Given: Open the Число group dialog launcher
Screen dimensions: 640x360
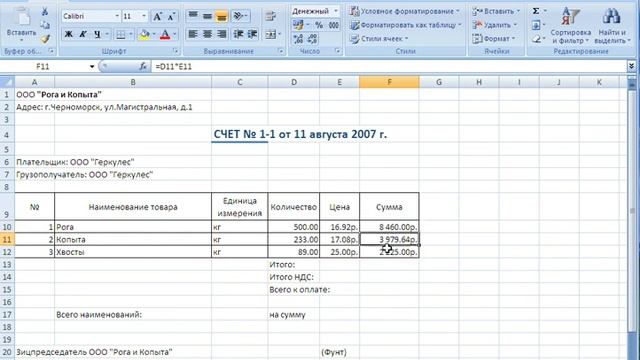Looking at the screenshot, I should [x=338, y=51].
